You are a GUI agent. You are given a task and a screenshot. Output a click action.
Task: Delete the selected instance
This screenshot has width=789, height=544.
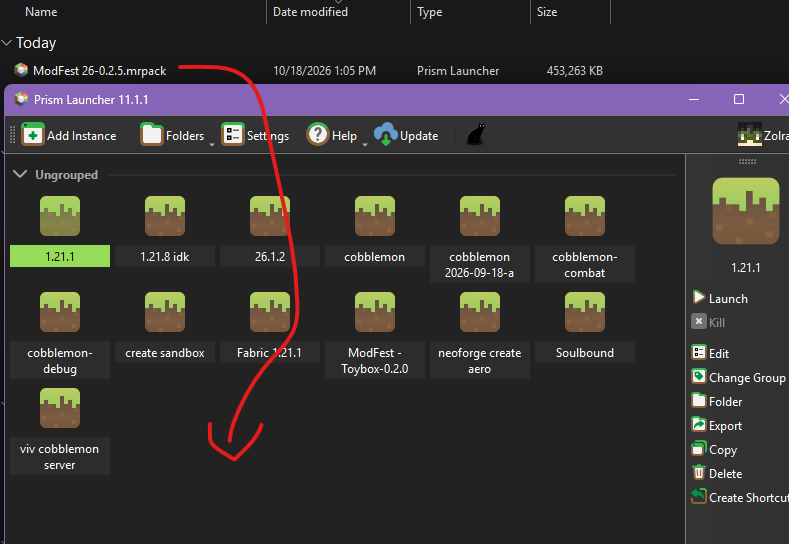[717, 474]
